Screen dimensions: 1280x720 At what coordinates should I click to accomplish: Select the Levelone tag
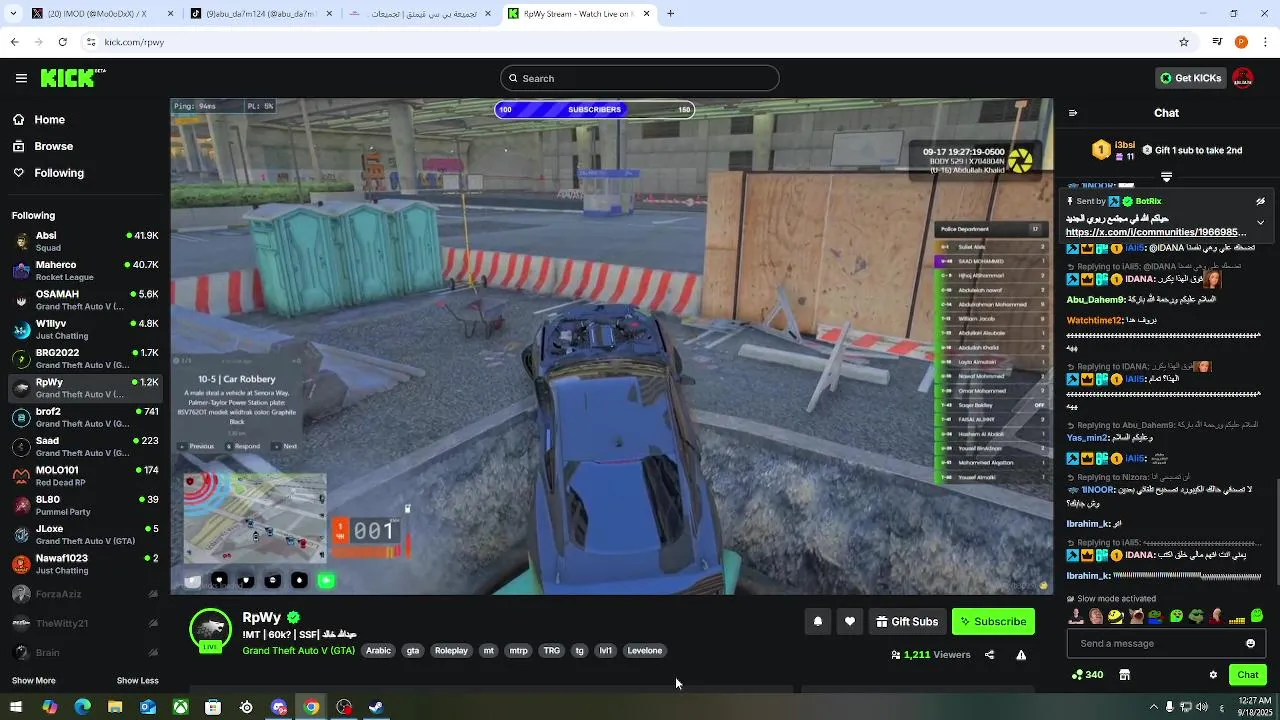644,651
